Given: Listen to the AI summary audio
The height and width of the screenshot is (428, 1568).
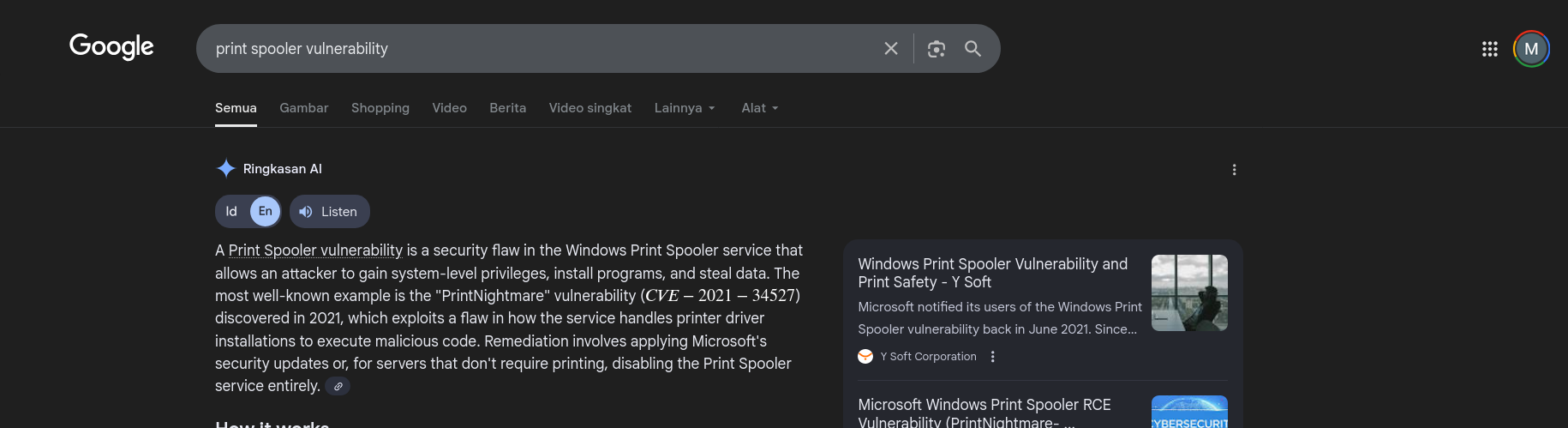Looking at the screenshot, I should (330, 212).
